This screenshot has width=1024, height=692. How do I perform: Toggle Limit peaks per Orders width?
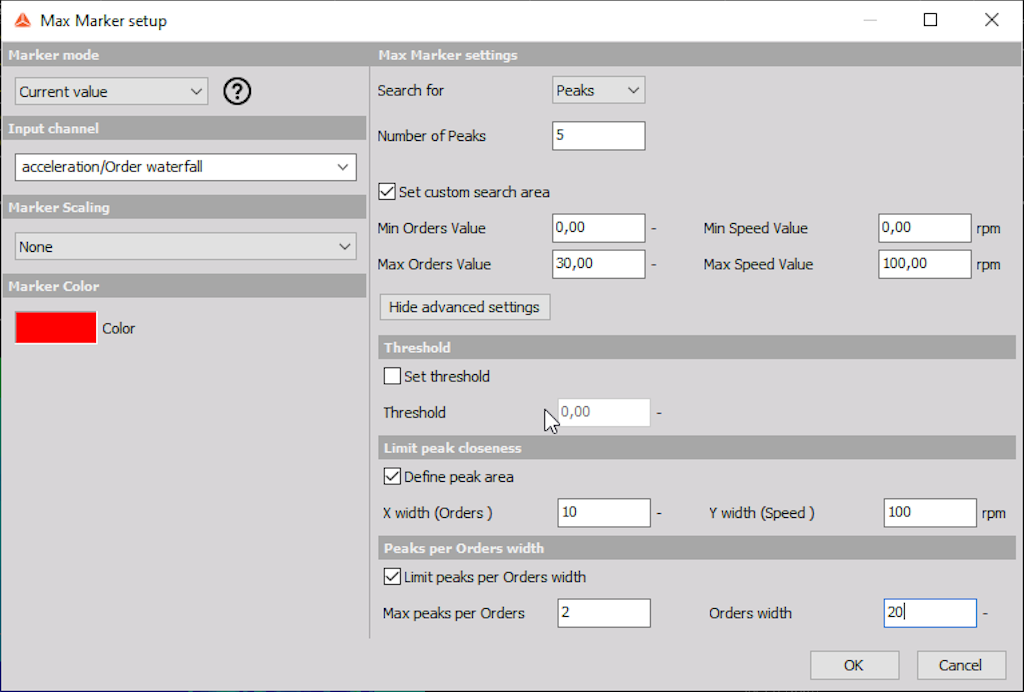(x=392, y=577)
